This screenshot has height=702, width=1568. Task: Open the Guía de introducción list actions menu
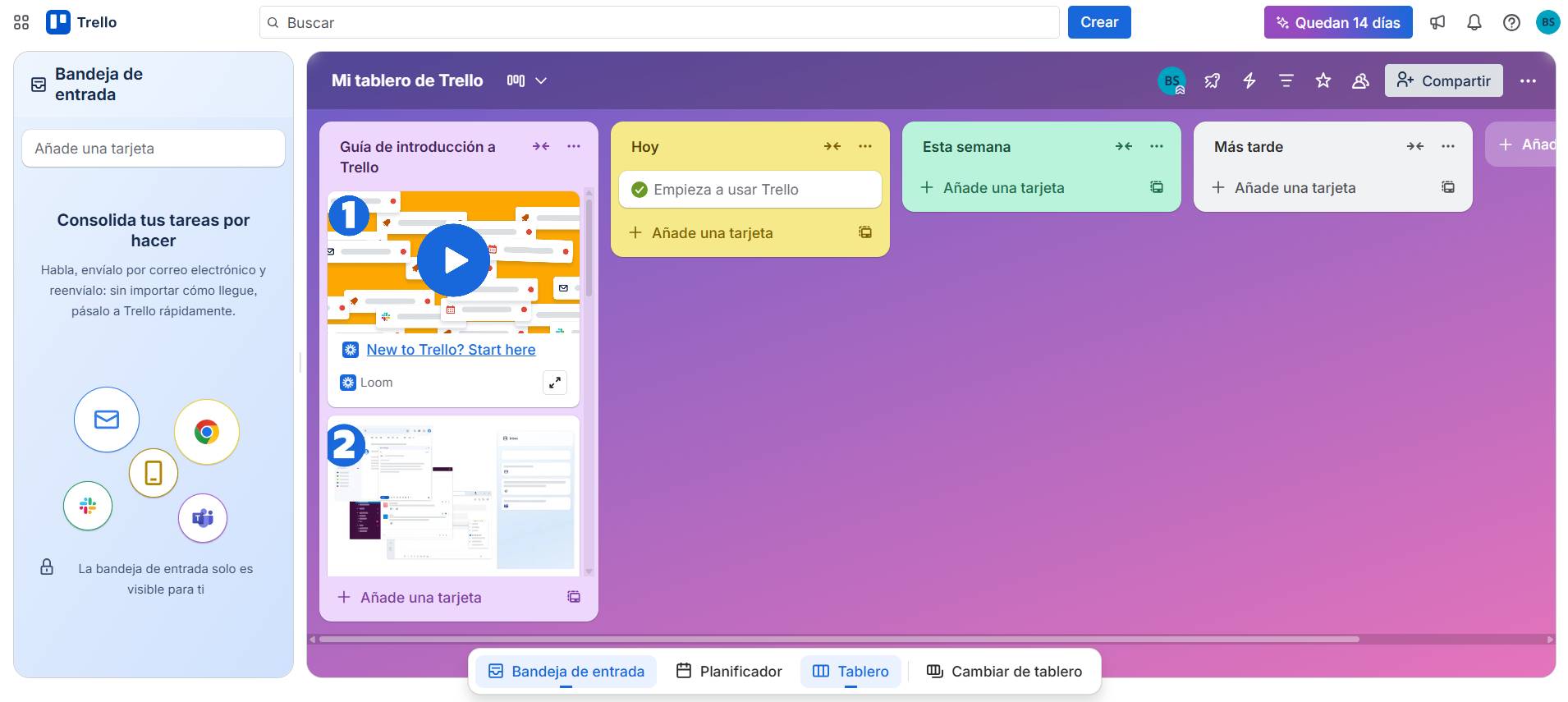click(574, 146)
